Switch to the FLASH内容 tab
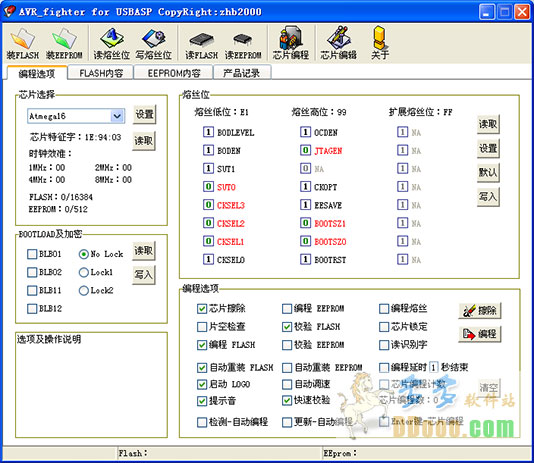Screen dimensions: 534x463 101,73
